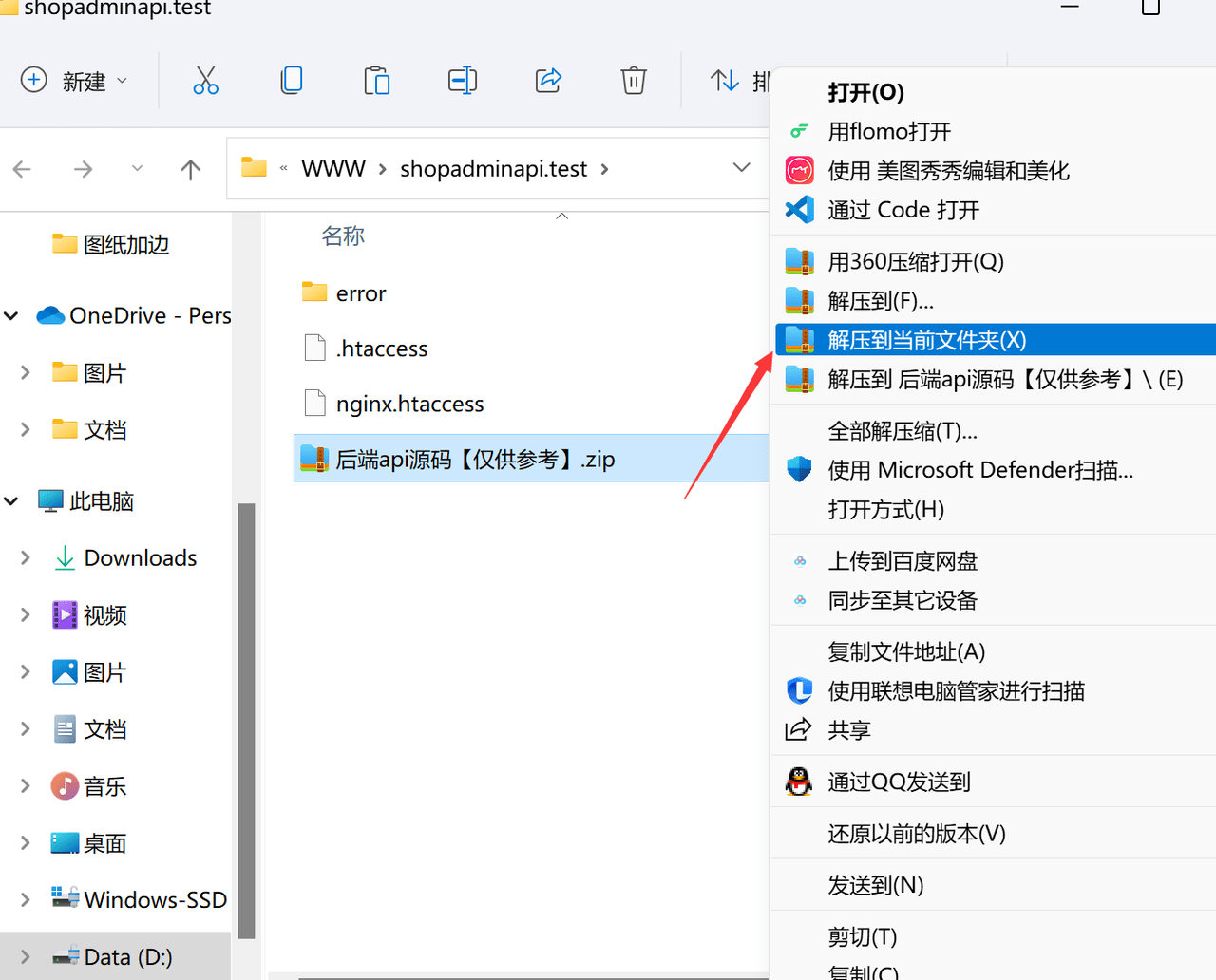Open 桌面 desktop in navigation pane
Screen dimensions: 1216x980
(89, 843)
